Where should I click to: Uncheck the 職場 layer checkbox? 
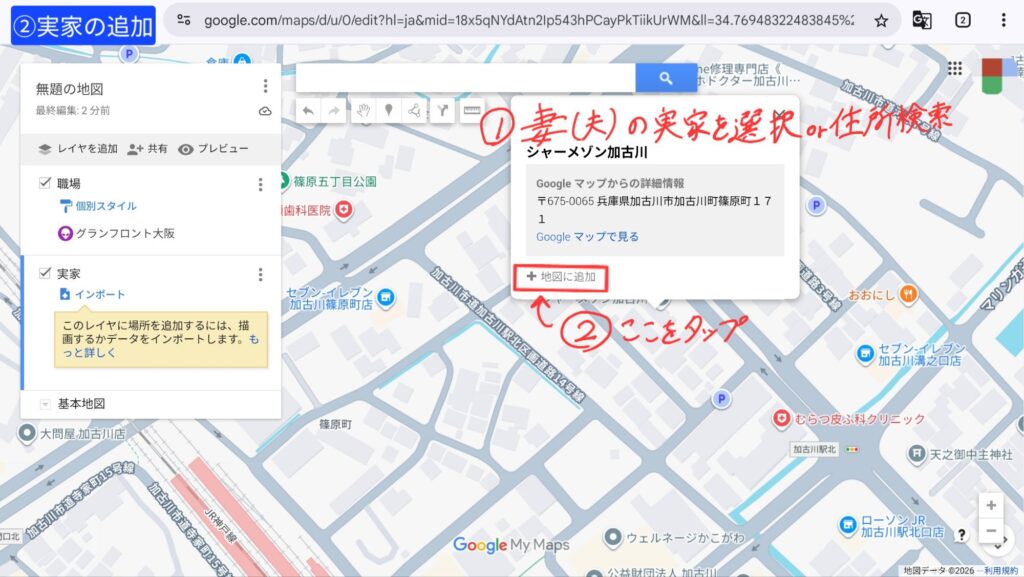45,183
